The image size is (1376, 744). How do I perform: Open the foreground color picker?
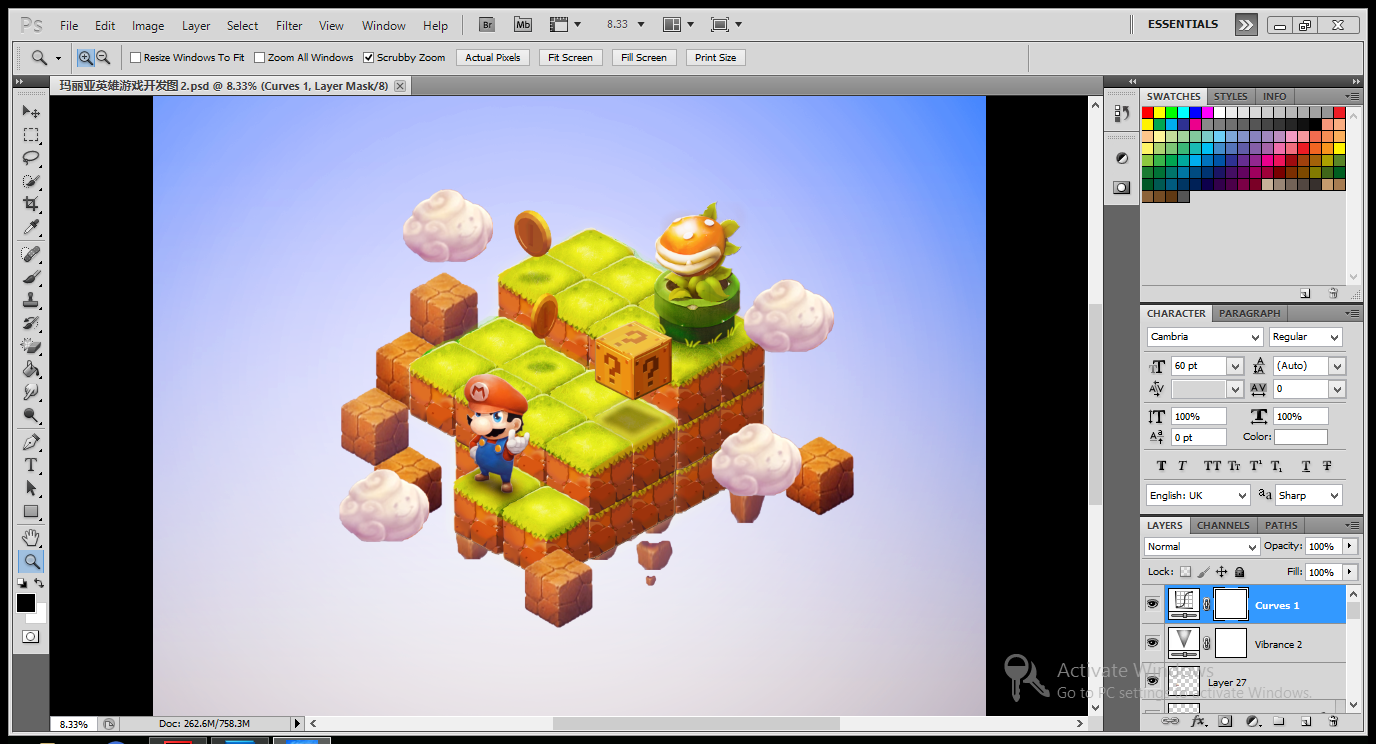tap(25, 603)
